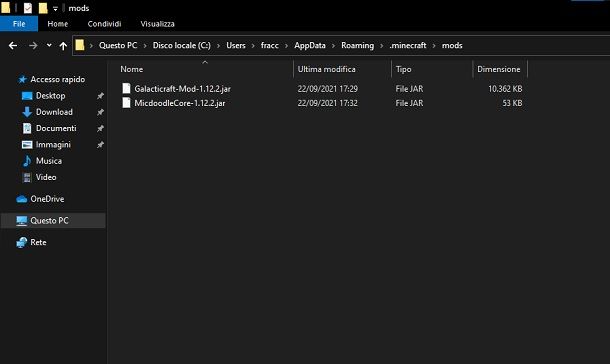Sort files by the Nome column

click(x=131, y=69)
